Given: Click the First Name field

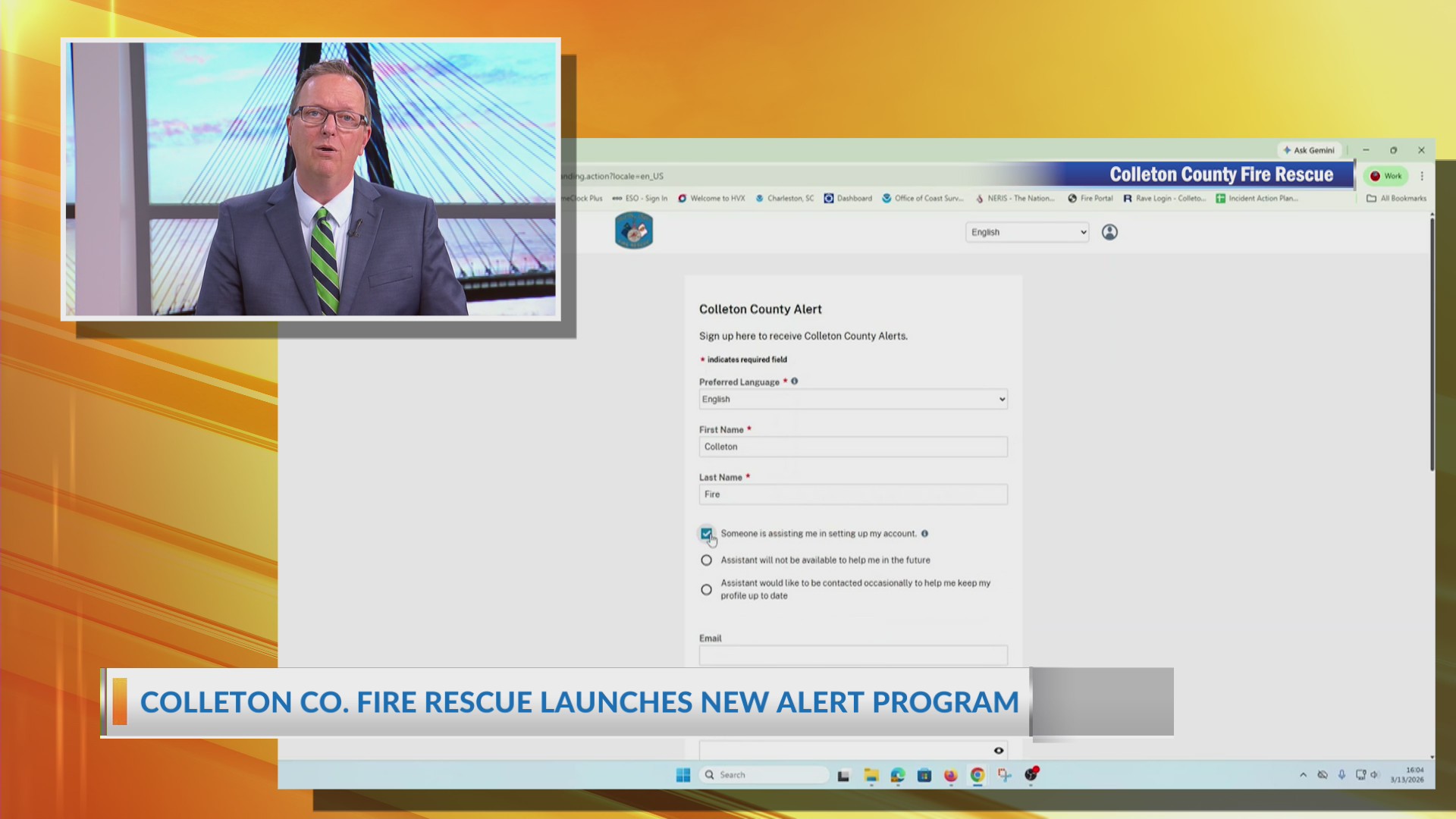Looking at the screenshot, I should click(853, 447).
